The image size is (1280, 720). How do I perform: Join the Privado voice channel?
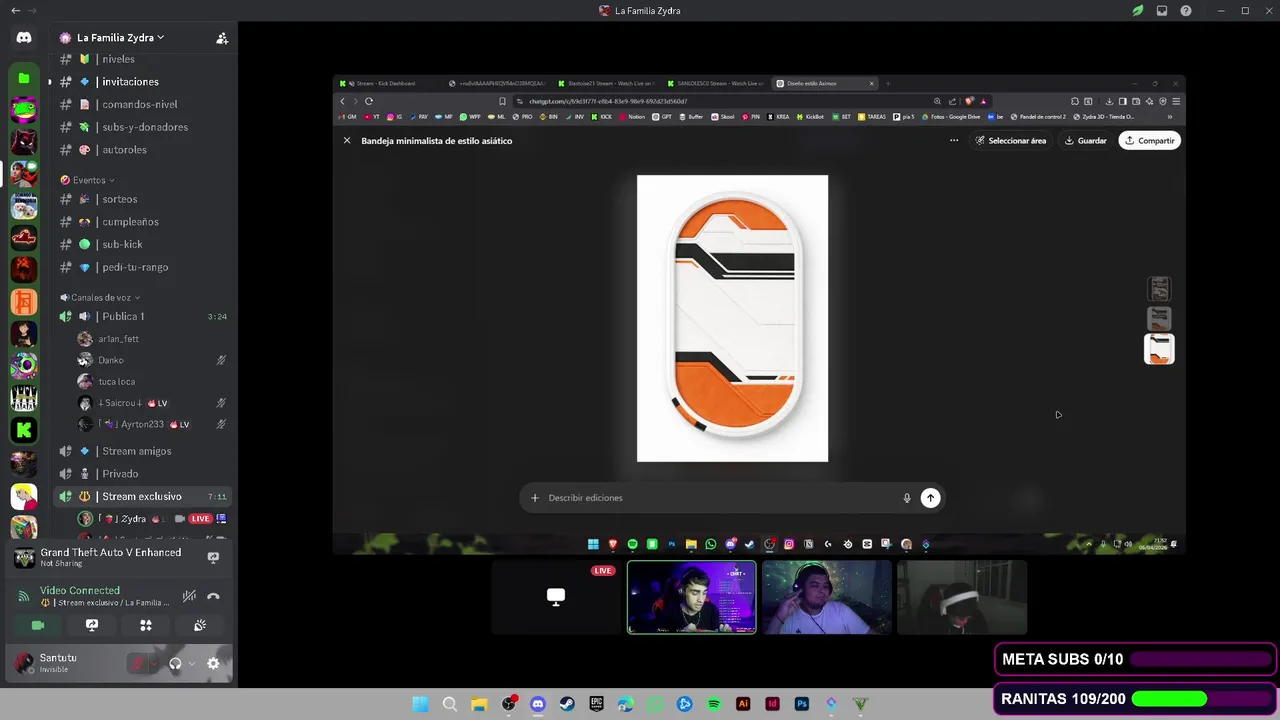click(x=143, y=474)
